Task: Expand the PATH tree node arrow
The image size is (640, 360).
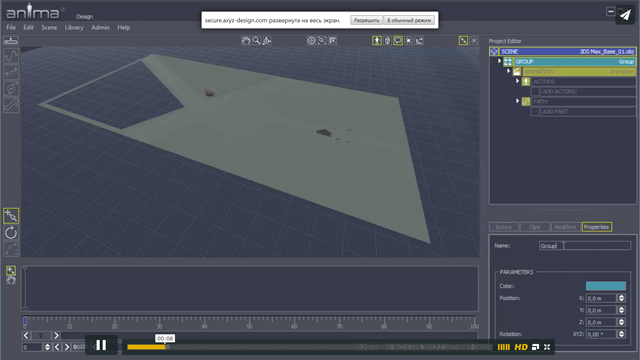Action: coord(518,101)
